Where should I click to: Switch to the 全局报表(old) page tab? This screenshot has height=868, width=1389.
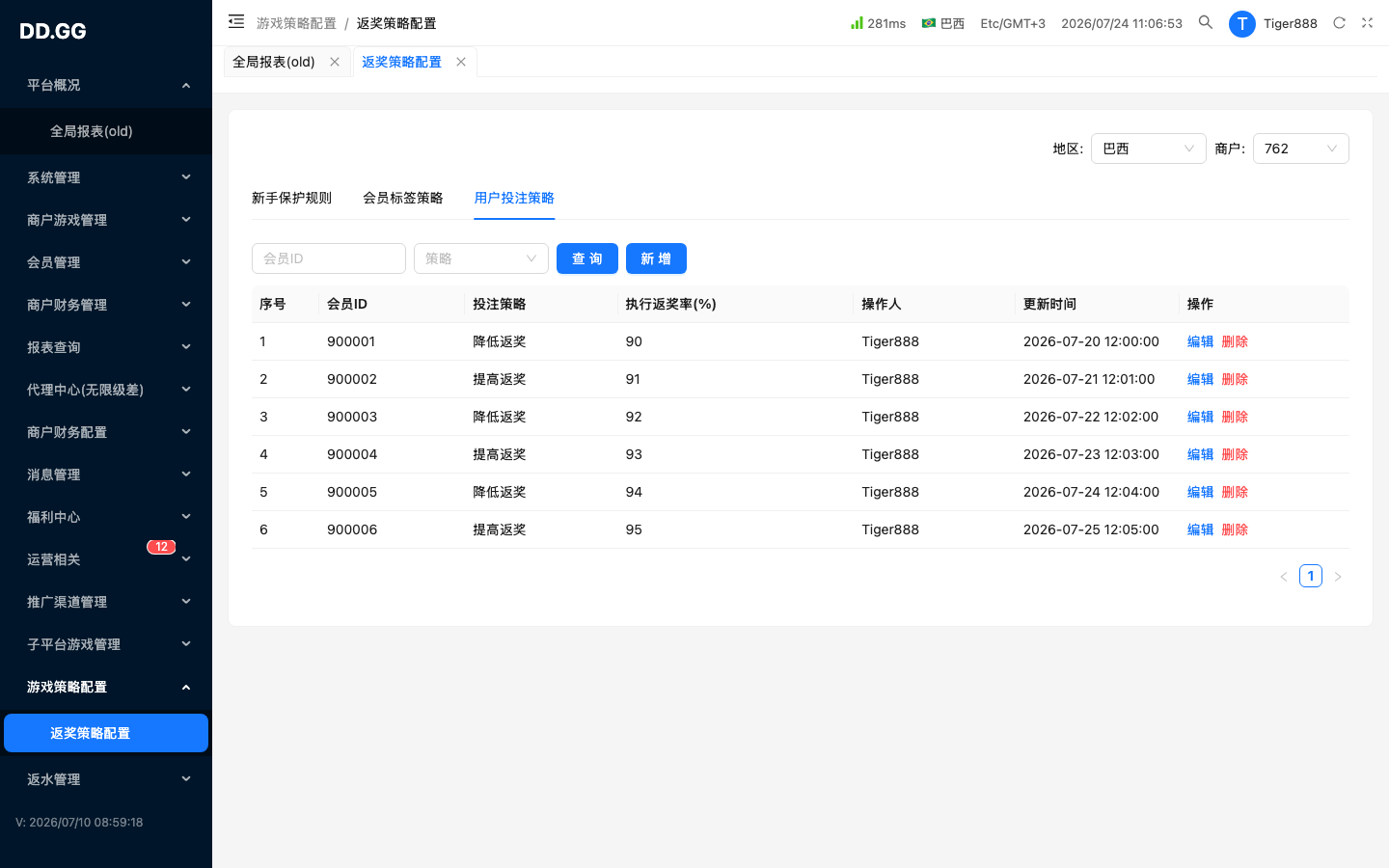point(274,62)
